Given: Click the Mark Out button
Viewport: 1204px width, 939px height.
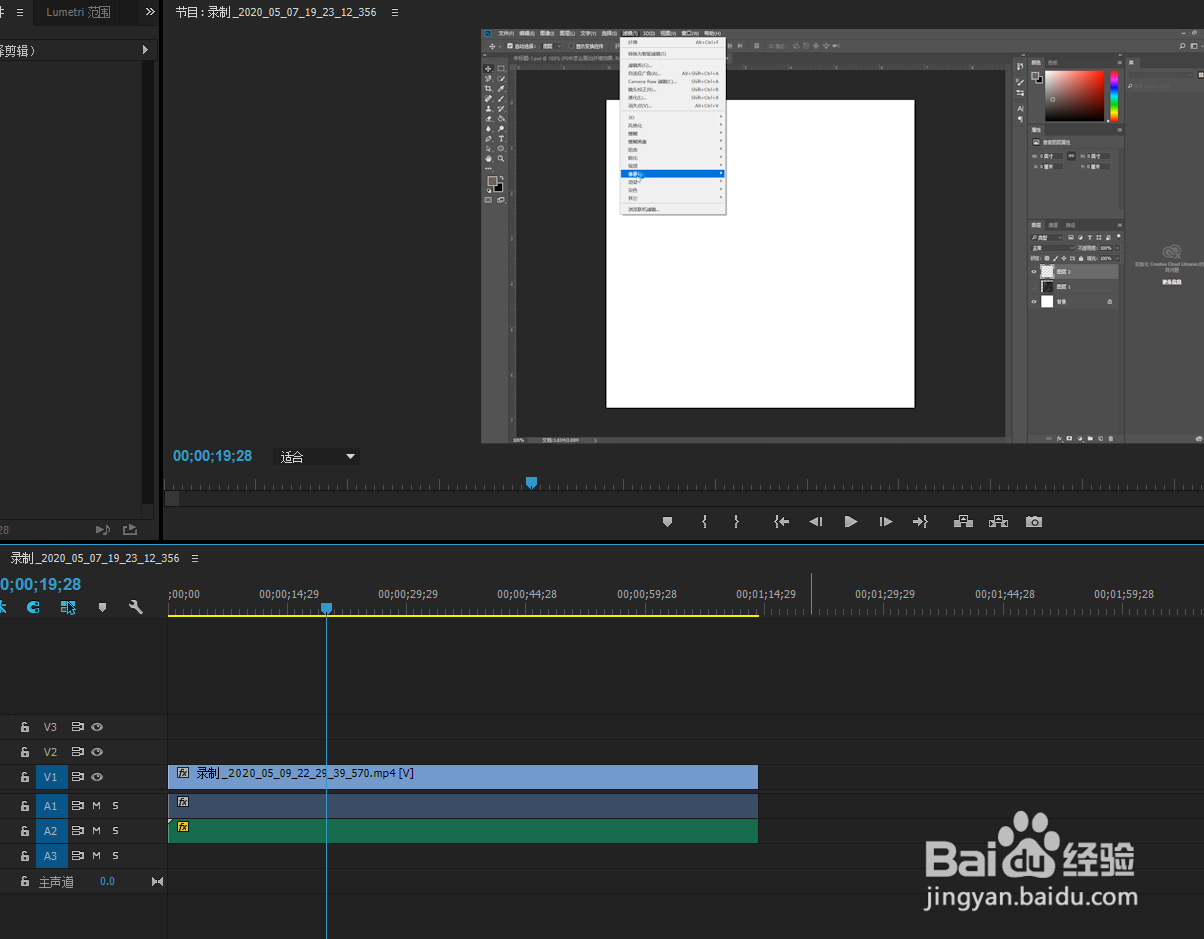Looking at the screenshot, I should coord(737,522).
